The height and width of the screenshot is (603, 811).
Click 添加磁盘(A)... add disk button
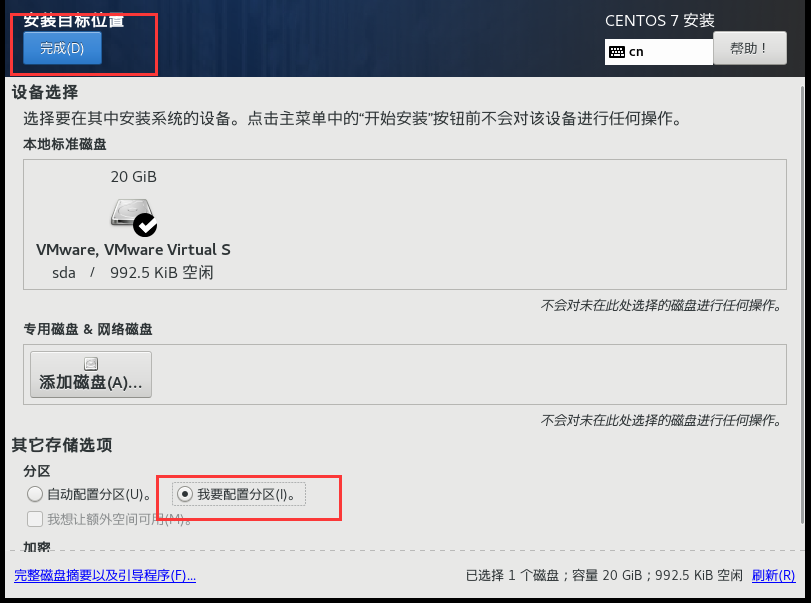(x=91, y=374)
